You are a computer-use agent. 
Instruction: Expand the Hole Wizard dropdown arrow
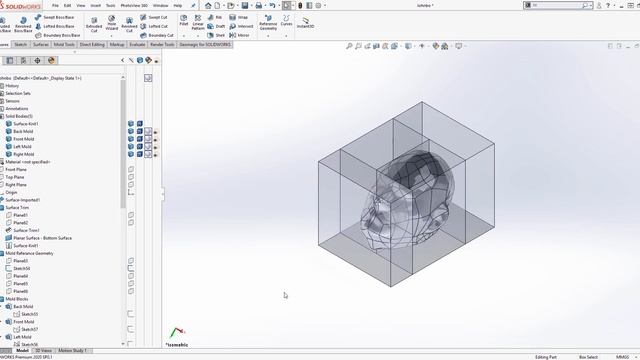click(x=111, y=36)
